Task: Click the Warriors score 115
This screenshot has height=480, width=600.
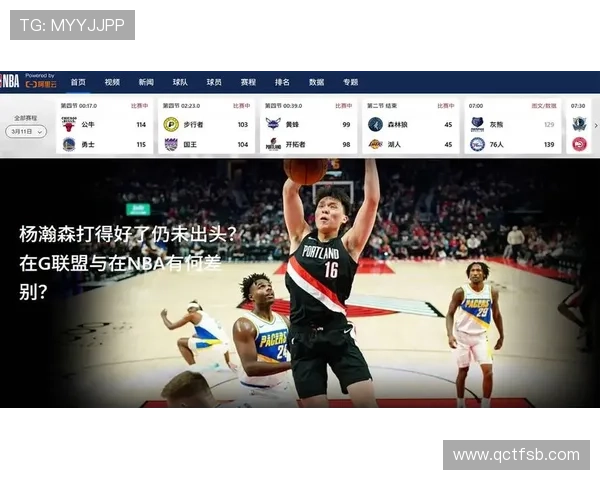Action: coord(141,145)
